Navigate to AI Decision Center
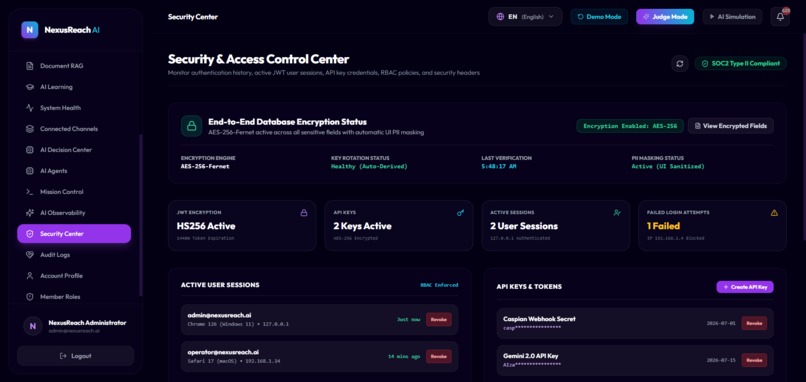 pyautogui.click(x=74, y=150)
